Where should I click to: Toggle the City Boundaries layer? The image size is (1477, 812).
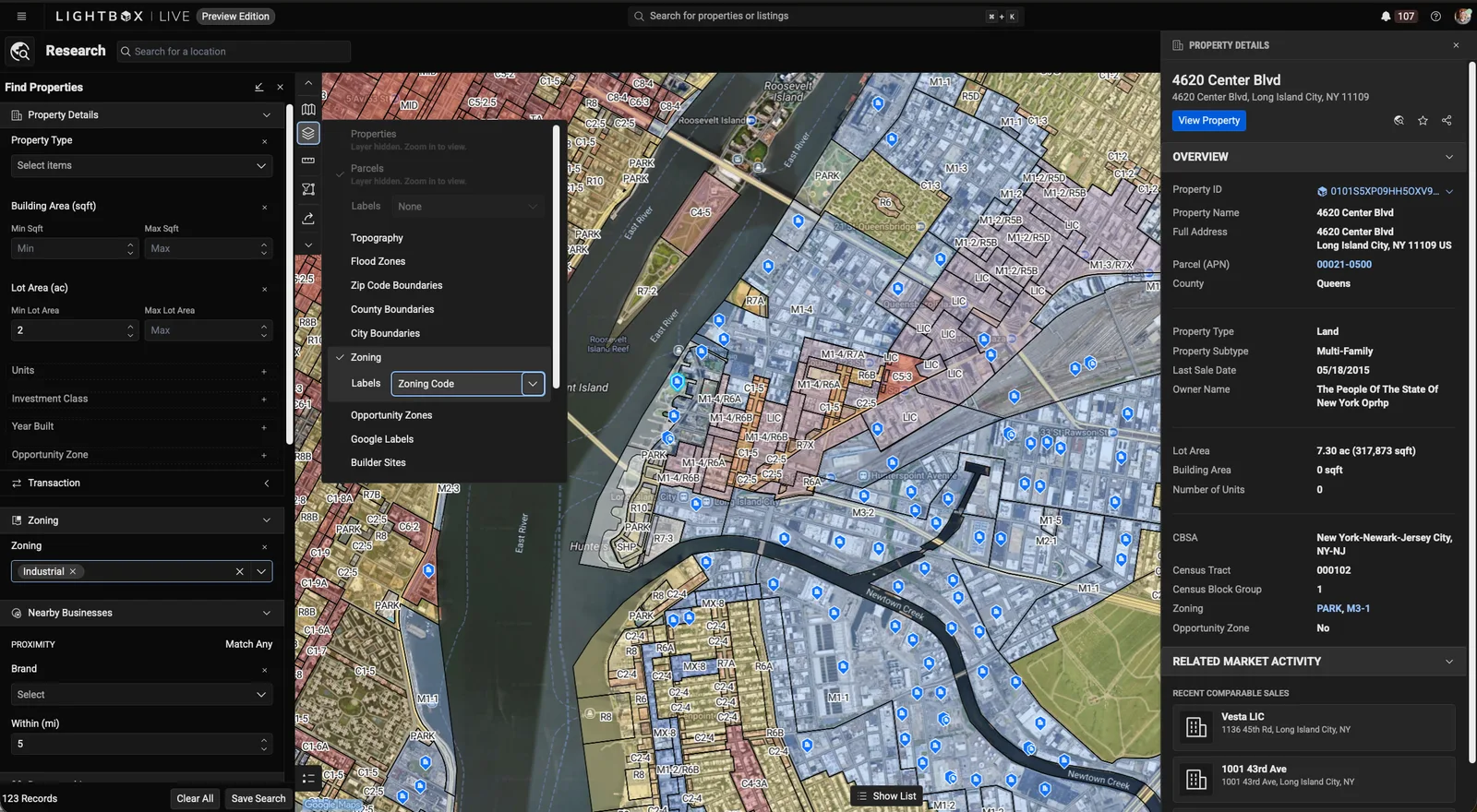385,333
